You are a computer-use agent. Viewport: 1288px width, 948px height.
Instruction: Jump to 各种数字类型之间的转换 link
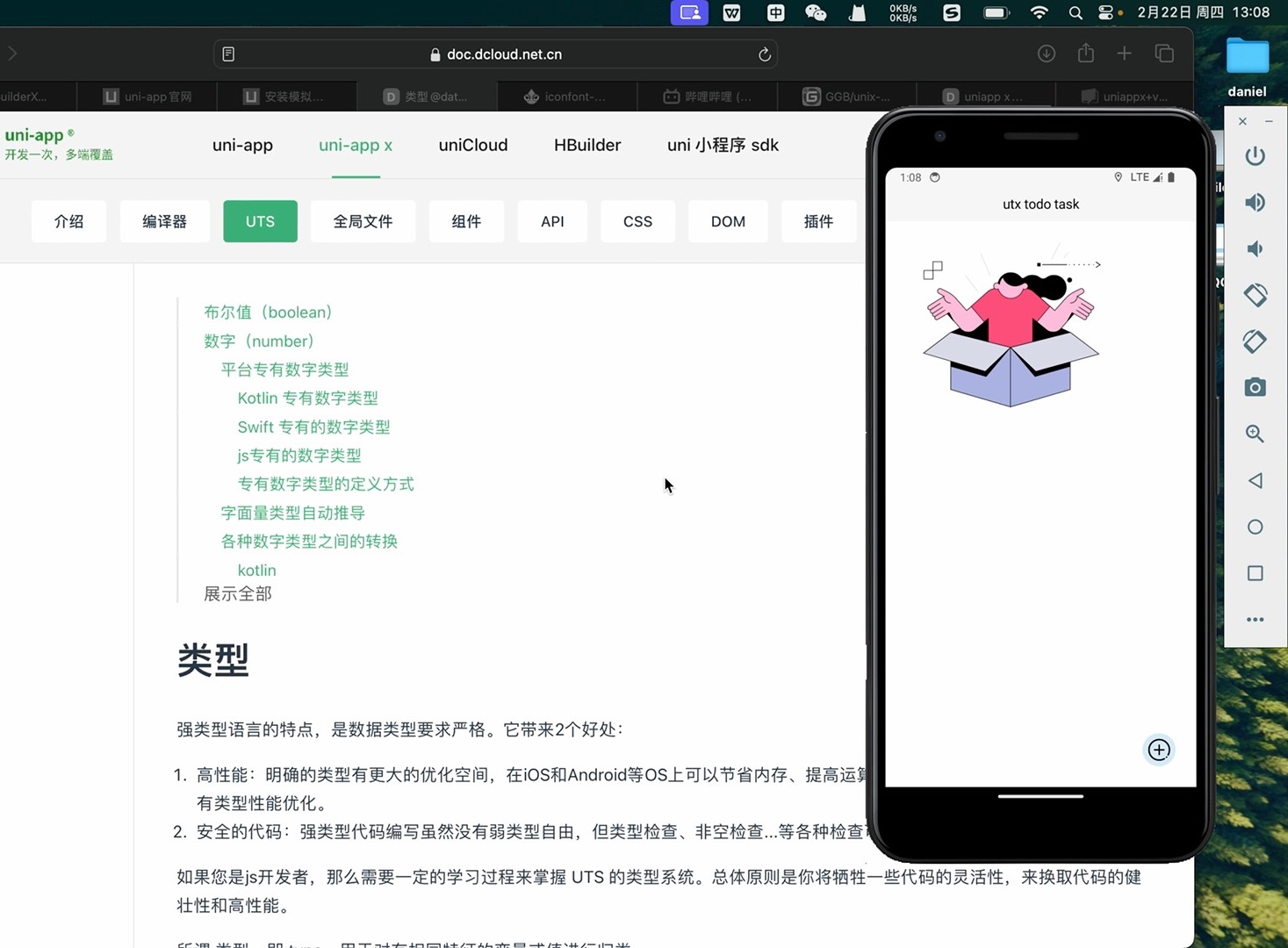pyautogui.click(x=309, y=542)
